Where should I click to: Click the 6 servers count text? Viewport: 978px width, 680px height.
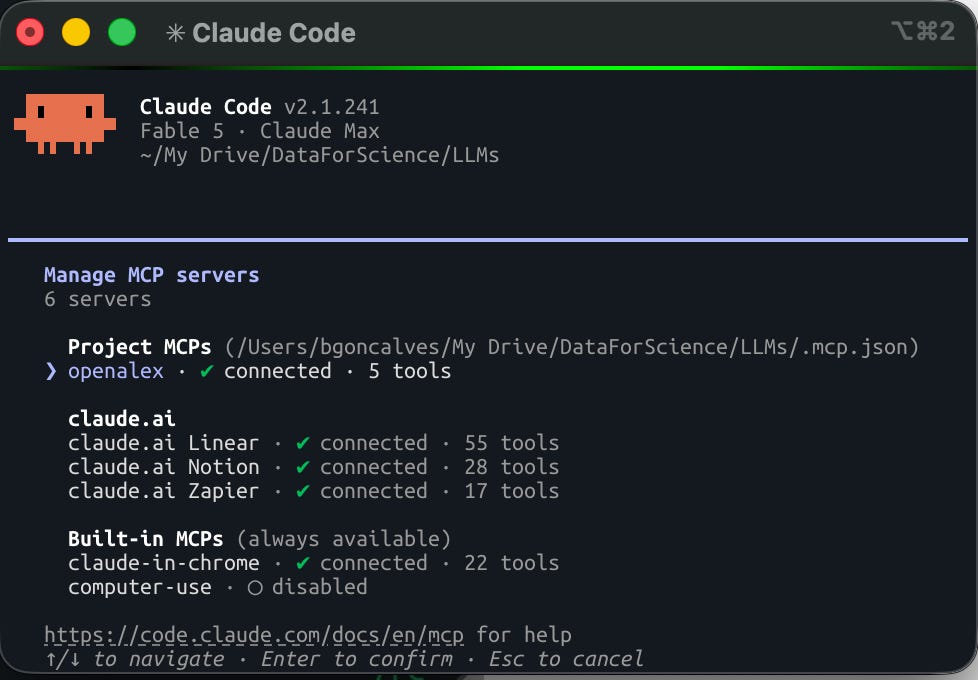pos(98,299)
